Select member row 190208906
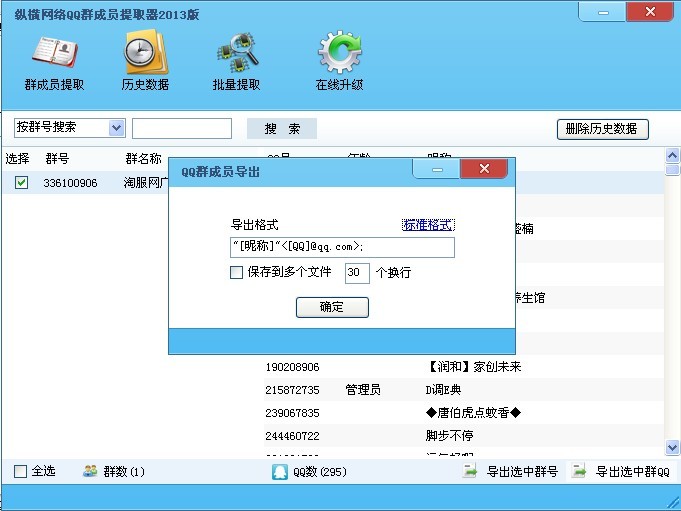 [x=463, y=367]
